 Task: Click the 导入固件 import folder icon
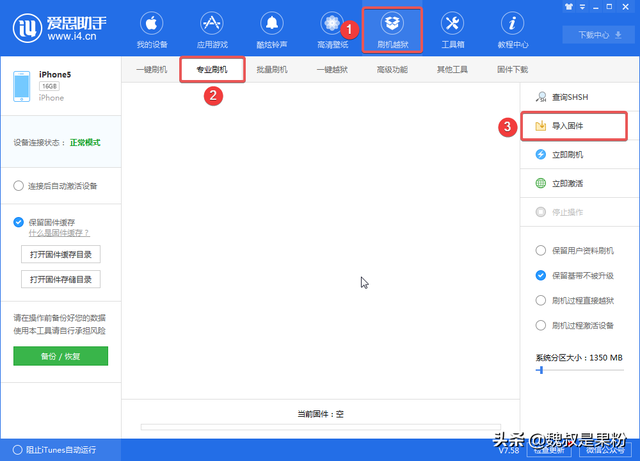540,126
